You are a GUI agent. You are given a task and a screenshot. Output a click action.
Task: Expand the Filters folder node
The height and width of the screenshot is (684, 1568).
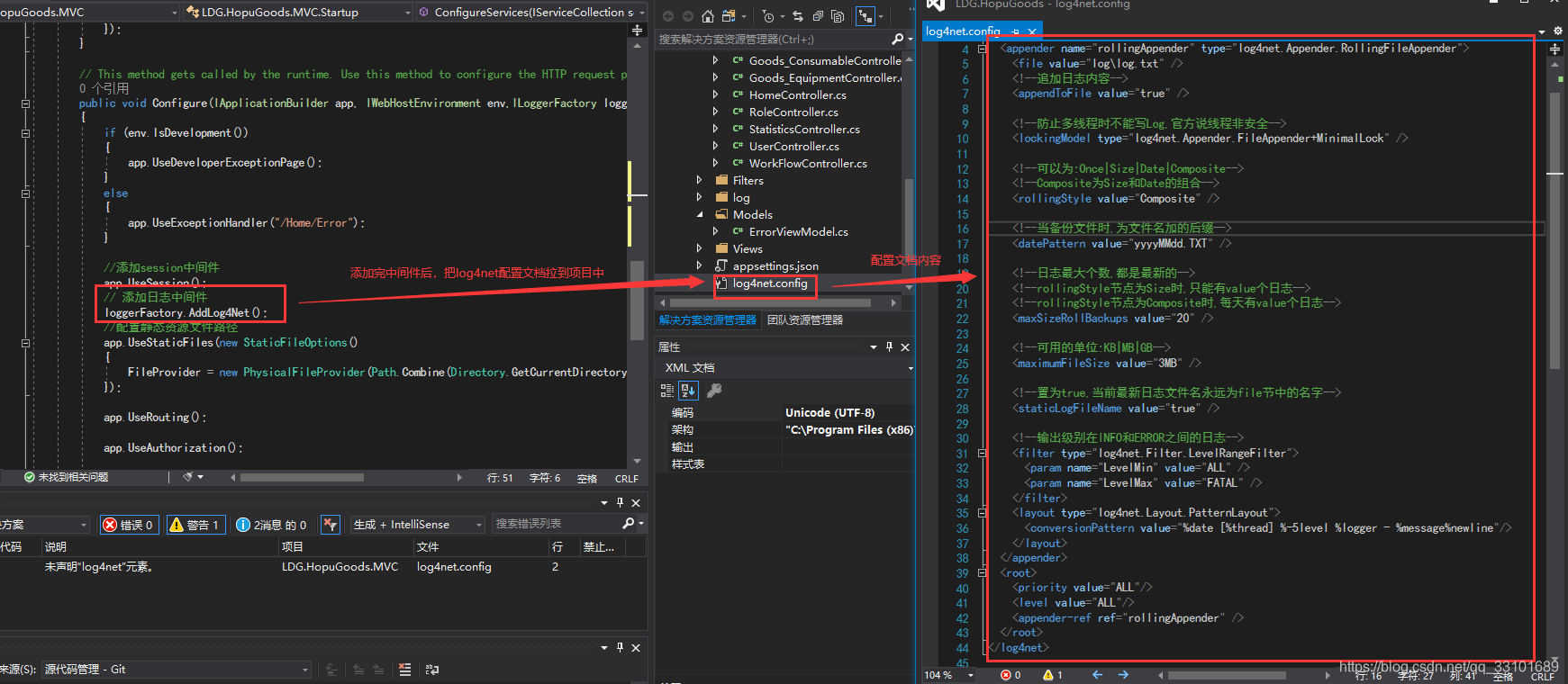click(x=700, y=180)
